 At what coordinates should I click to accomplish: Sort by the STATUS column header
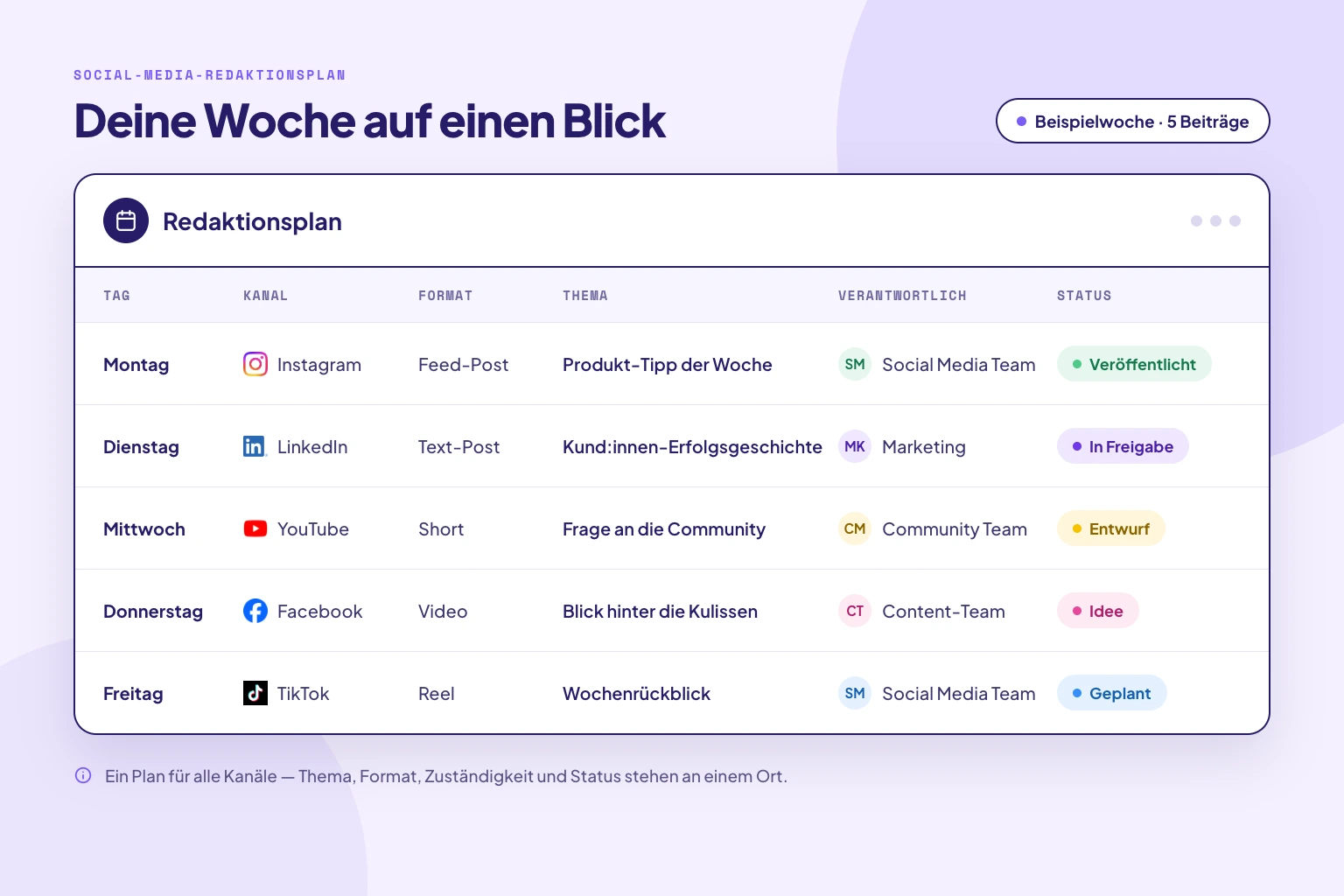1084,296
